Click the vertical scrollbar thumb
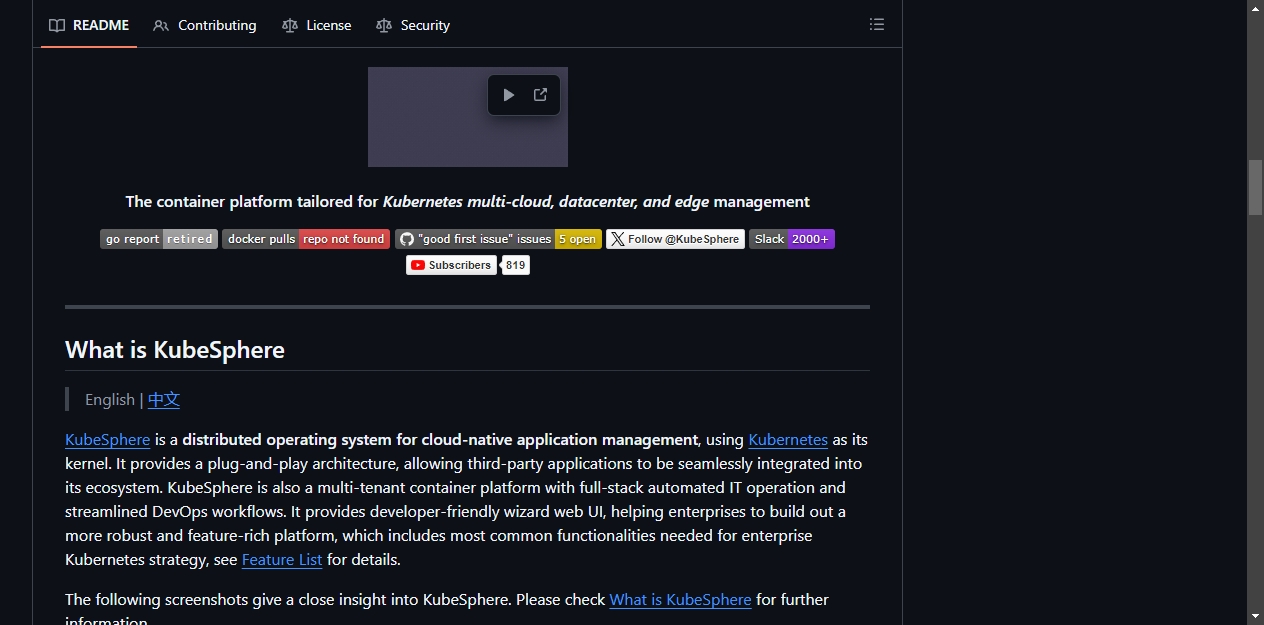Image resolution: width=1264 pixels, height=625 pixels. click(1255, 187)
